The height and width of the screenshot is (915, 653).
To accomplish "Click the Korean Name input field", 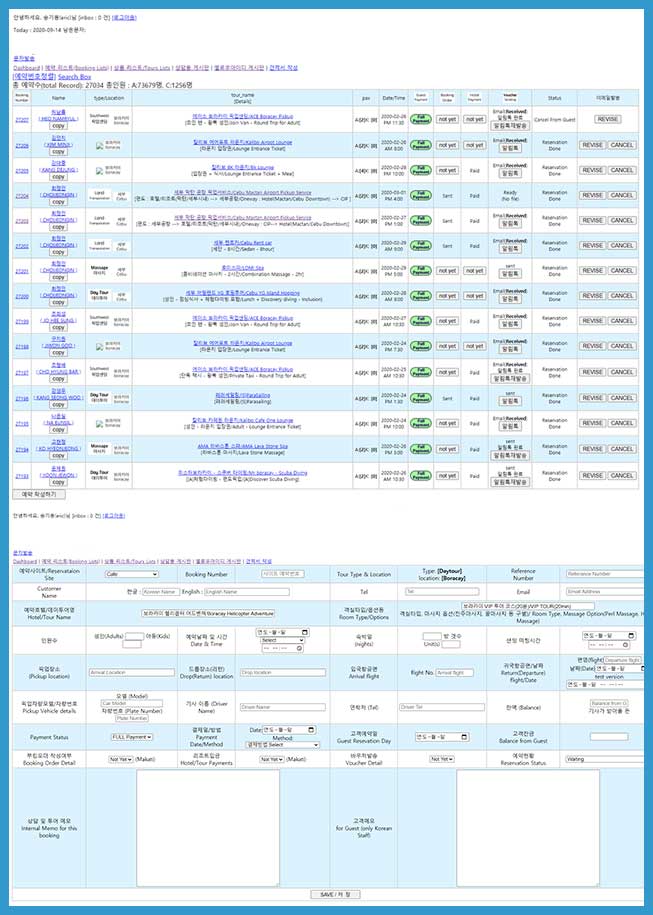I will (161, 592).
